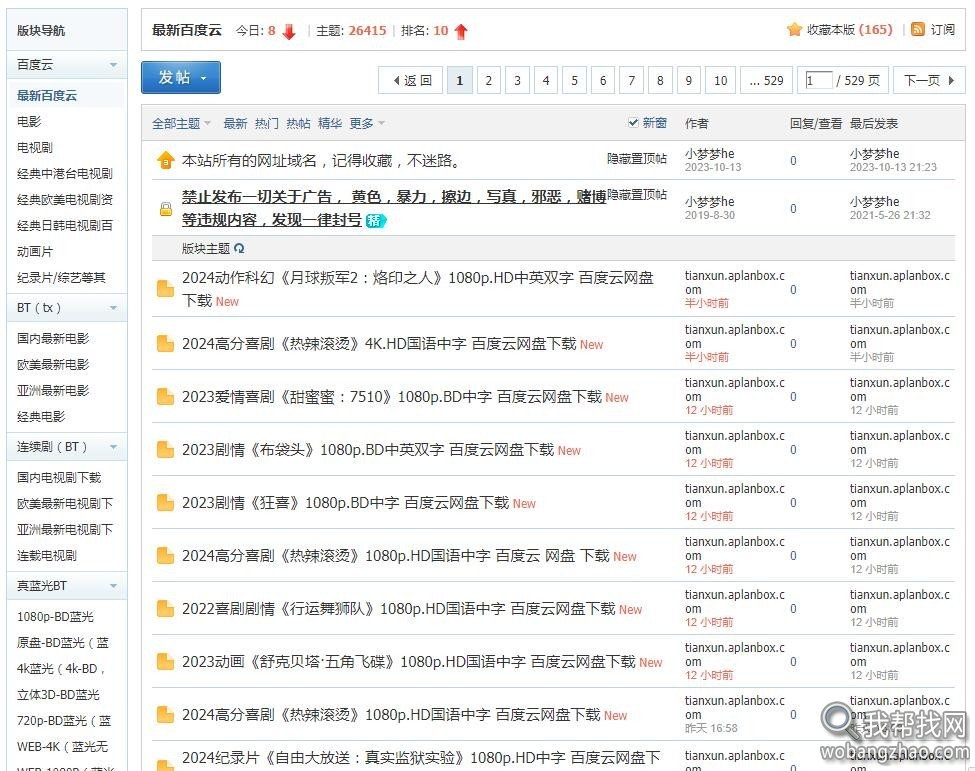This screenshot has height=771, width=975.
Task: Jump to last page 529
Action: click(x=767, y=80)
